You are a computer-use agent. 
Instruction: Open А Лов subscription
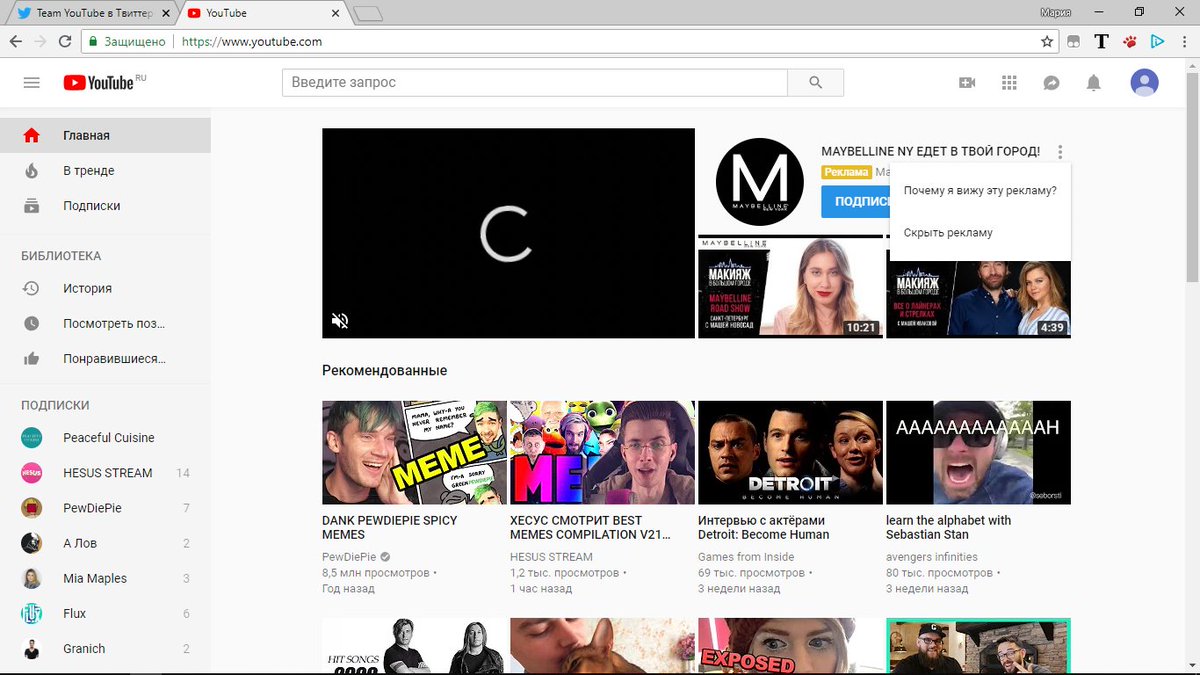tap(105, 543)
